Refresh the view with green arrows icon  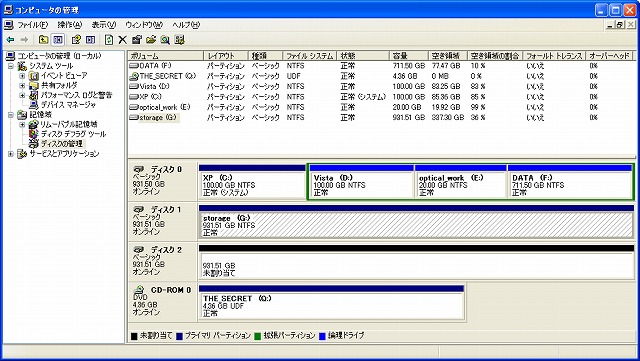109,40
